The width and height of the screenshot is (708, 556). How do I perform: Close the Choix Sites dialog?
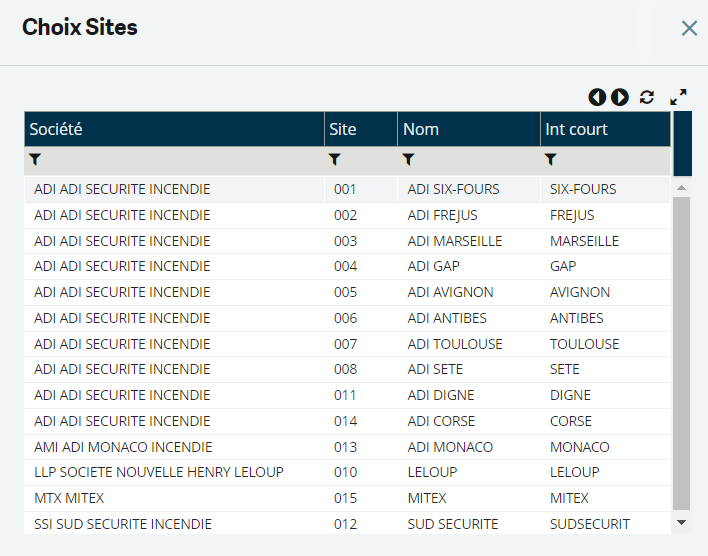[689, 28]
